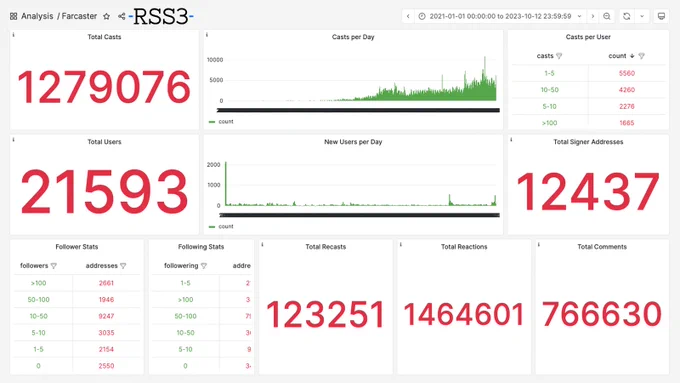
Task: Filter the count column in Casts per User
Action: [641, 56]
